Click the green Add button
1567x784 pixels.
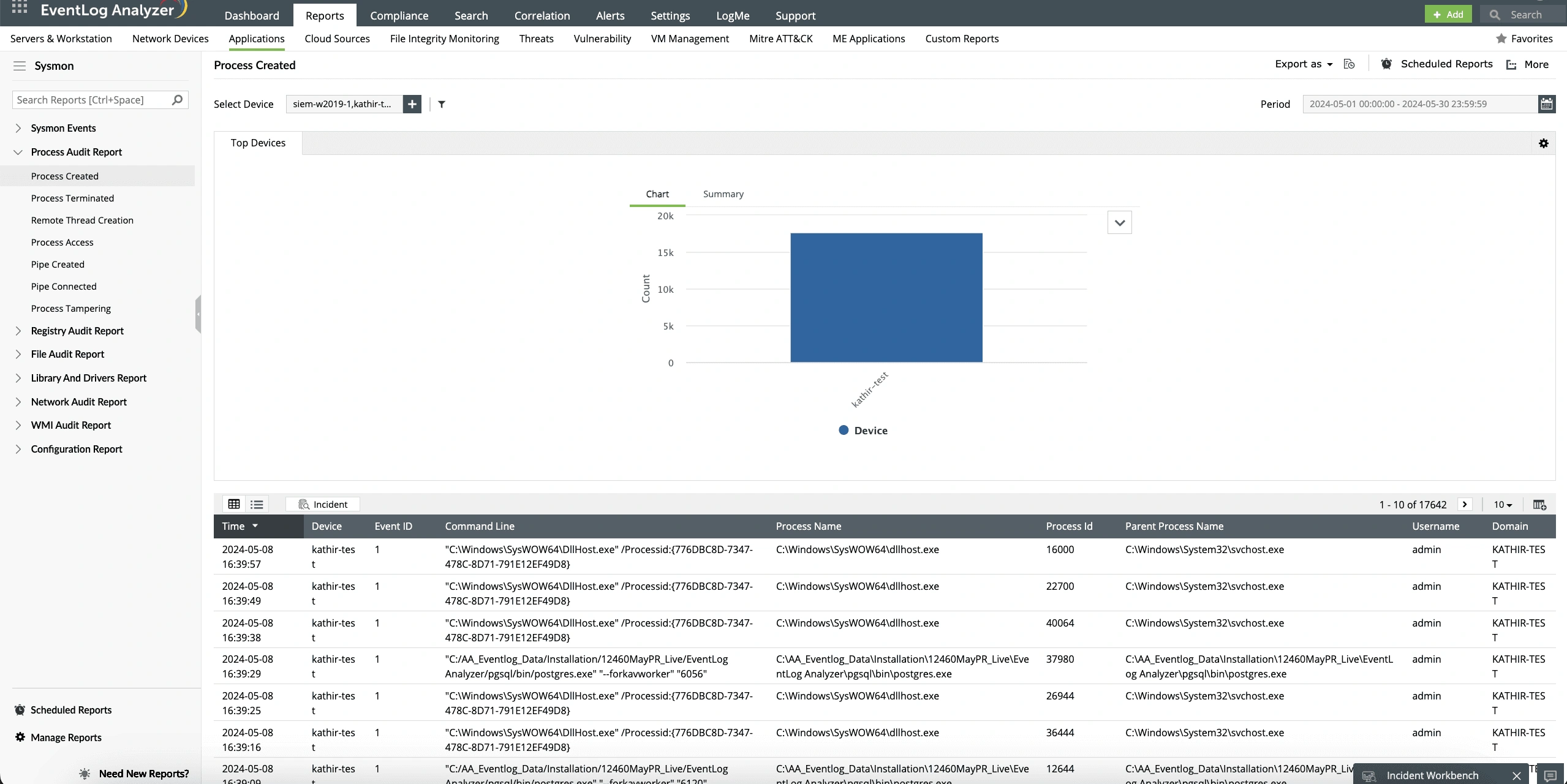[x=1448, y=14]
